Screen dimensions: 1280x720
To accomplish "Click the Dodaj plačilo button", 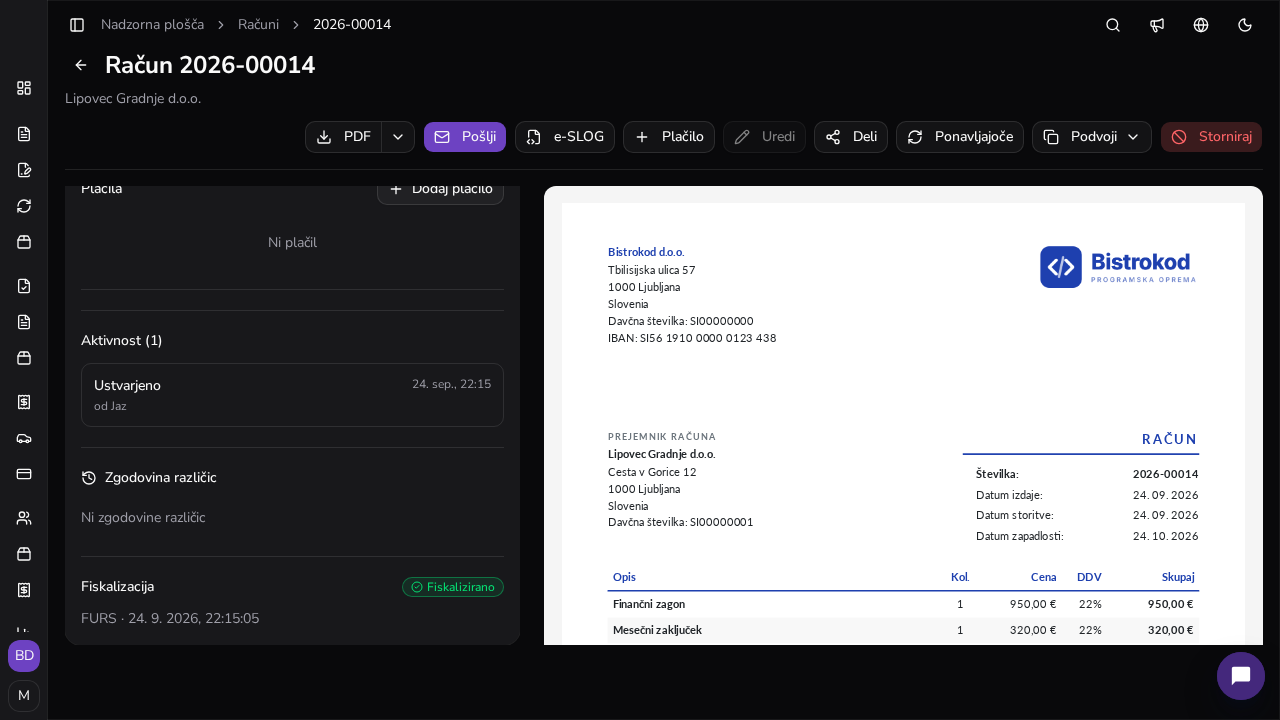I will (x=440, y=192).
